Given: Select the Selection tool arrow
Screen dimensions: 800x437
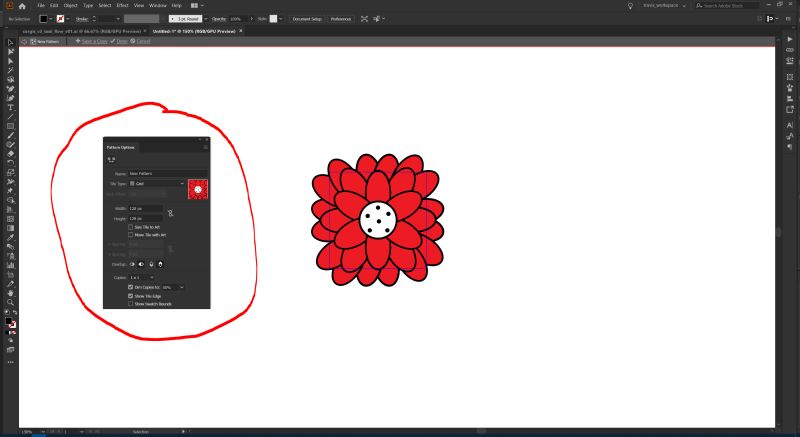Looking at the screenshot, I should coord(10,42).
